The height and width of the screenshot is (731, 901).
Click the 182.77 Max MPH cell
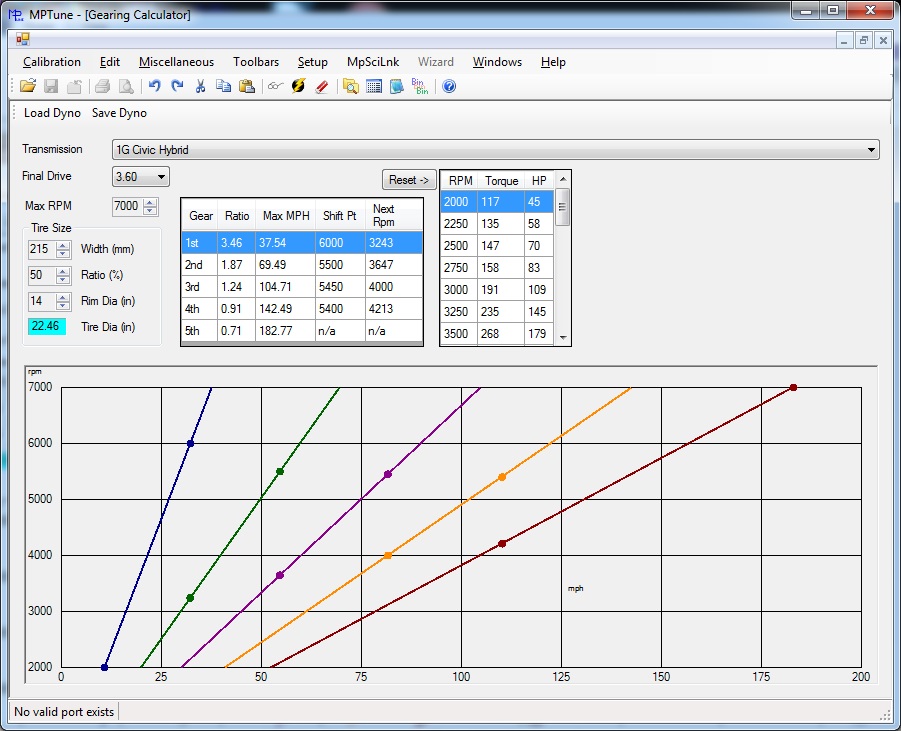tap(285, 331)
